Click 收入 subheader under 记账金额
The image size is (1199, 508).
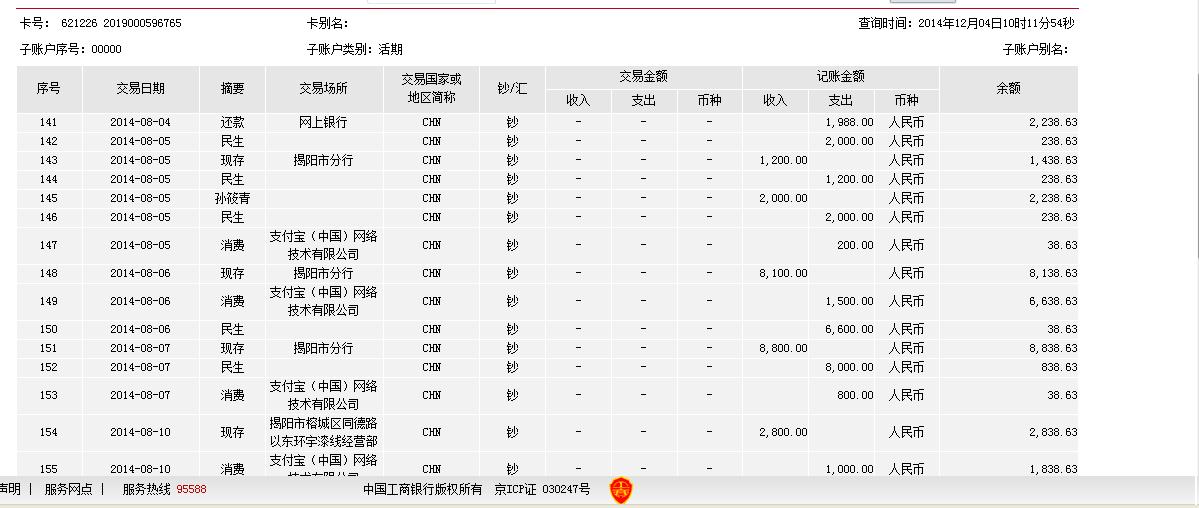tap(775, 101)
